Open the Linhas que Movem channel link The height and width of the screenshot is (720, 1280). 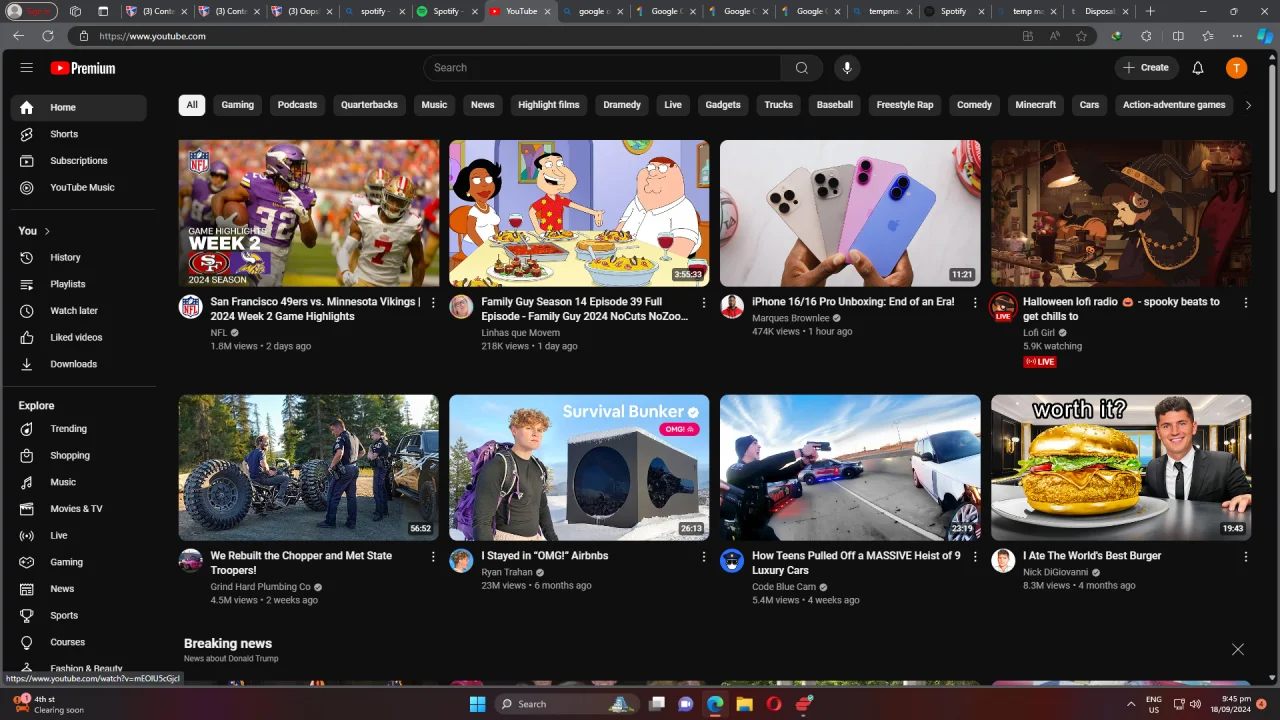(520, 333)
